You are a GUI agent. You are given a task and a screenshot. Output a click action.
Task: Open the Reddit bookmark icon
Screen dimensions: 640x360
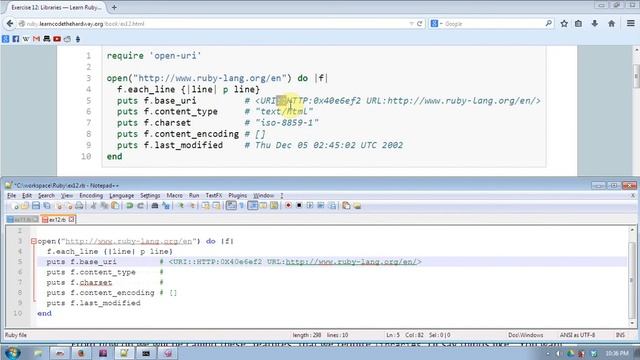(x=67, y=39)
